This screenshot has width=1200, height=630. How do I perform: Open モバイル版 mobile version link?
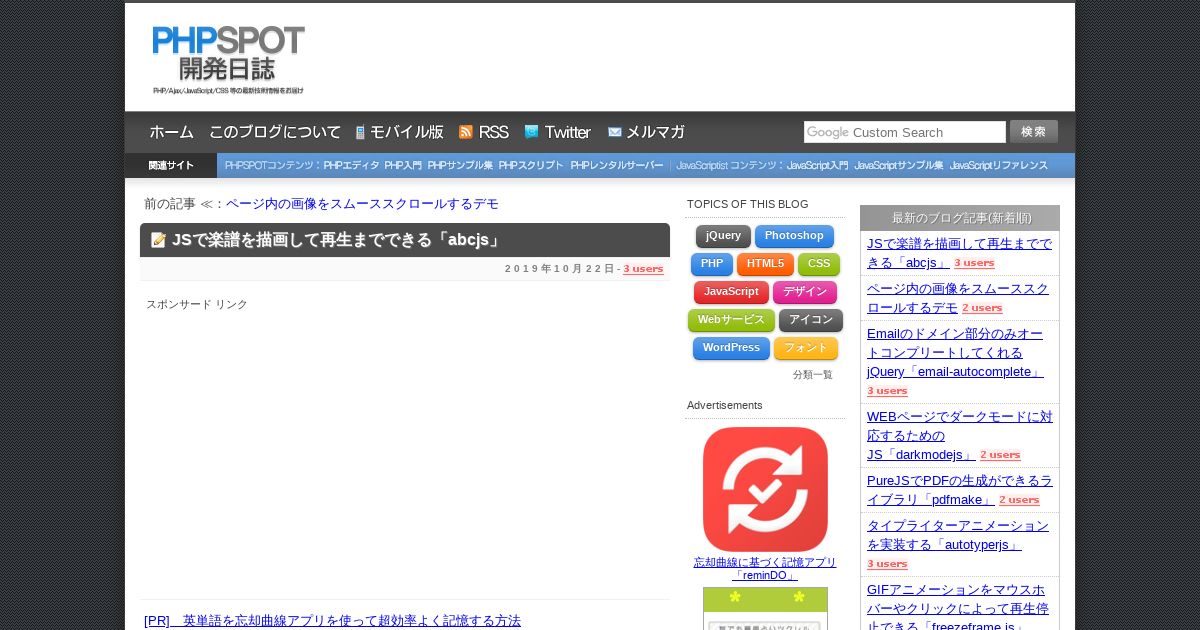pyautogui.click(x=407, y=132)
